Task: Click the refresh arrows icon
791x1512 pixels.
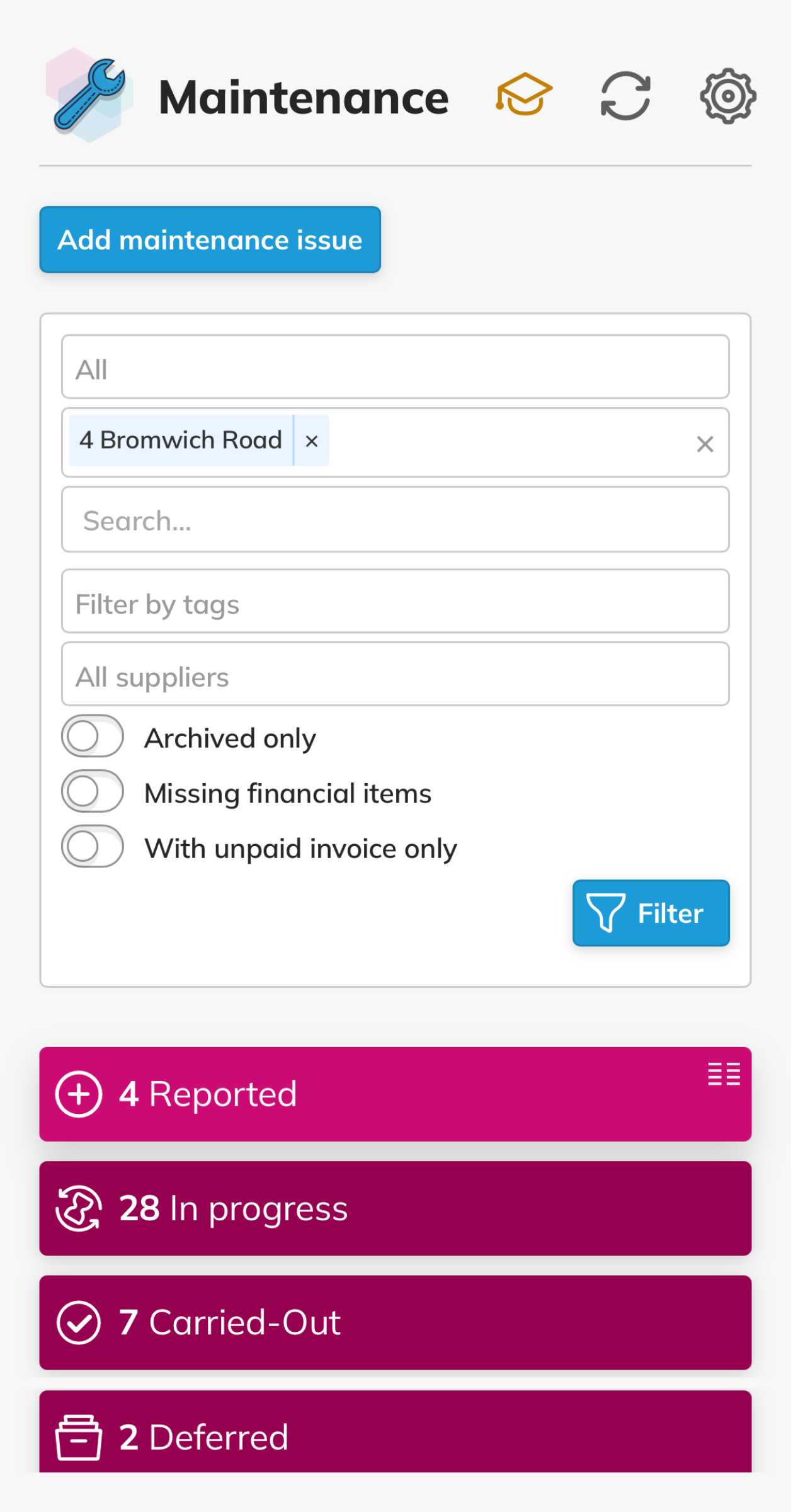Action: pyautogui.click(x=625, y=96)
